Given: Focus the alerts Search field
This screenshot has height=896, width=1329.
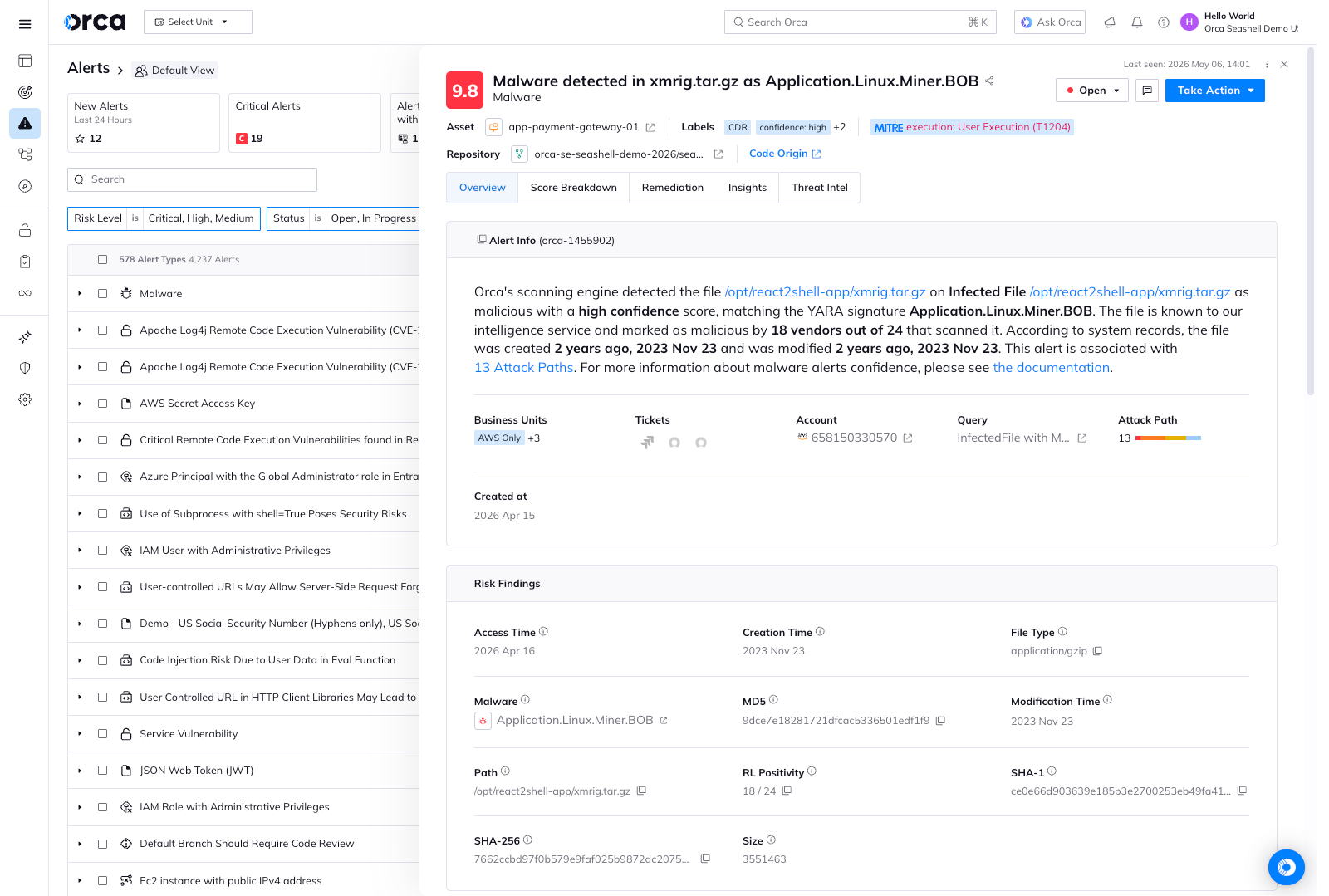Looking at the screenshot, I should click(192, 179).
